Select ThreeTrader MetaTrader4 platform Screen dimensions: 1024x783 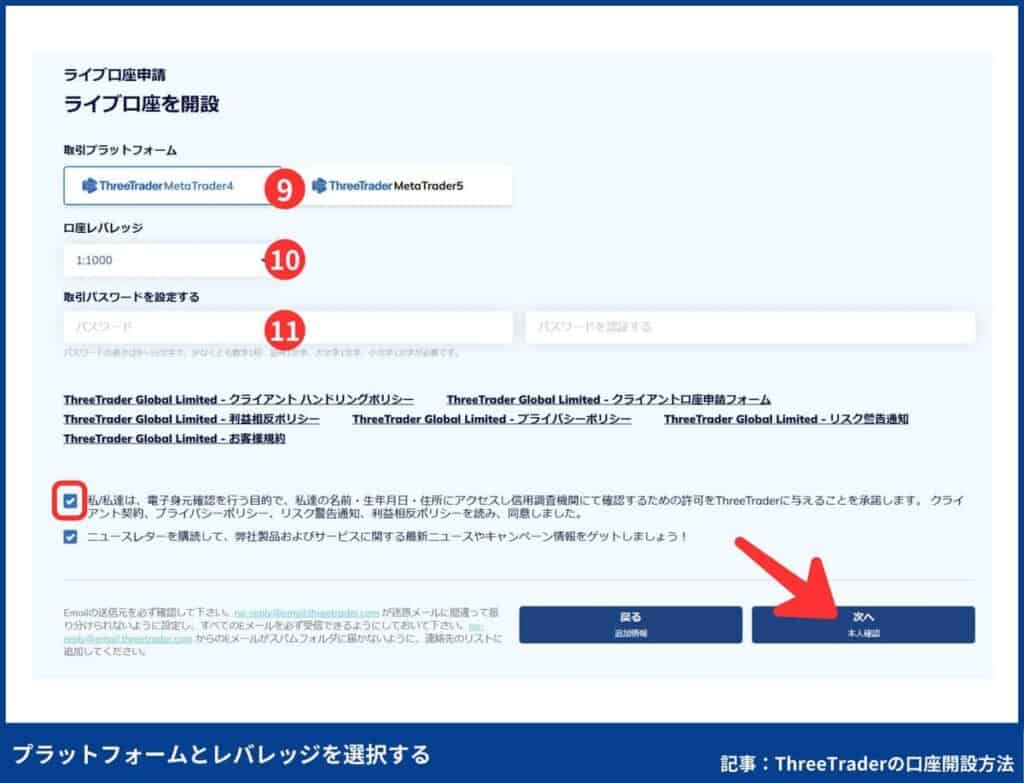pyautogui.click(x=172, y=185)
